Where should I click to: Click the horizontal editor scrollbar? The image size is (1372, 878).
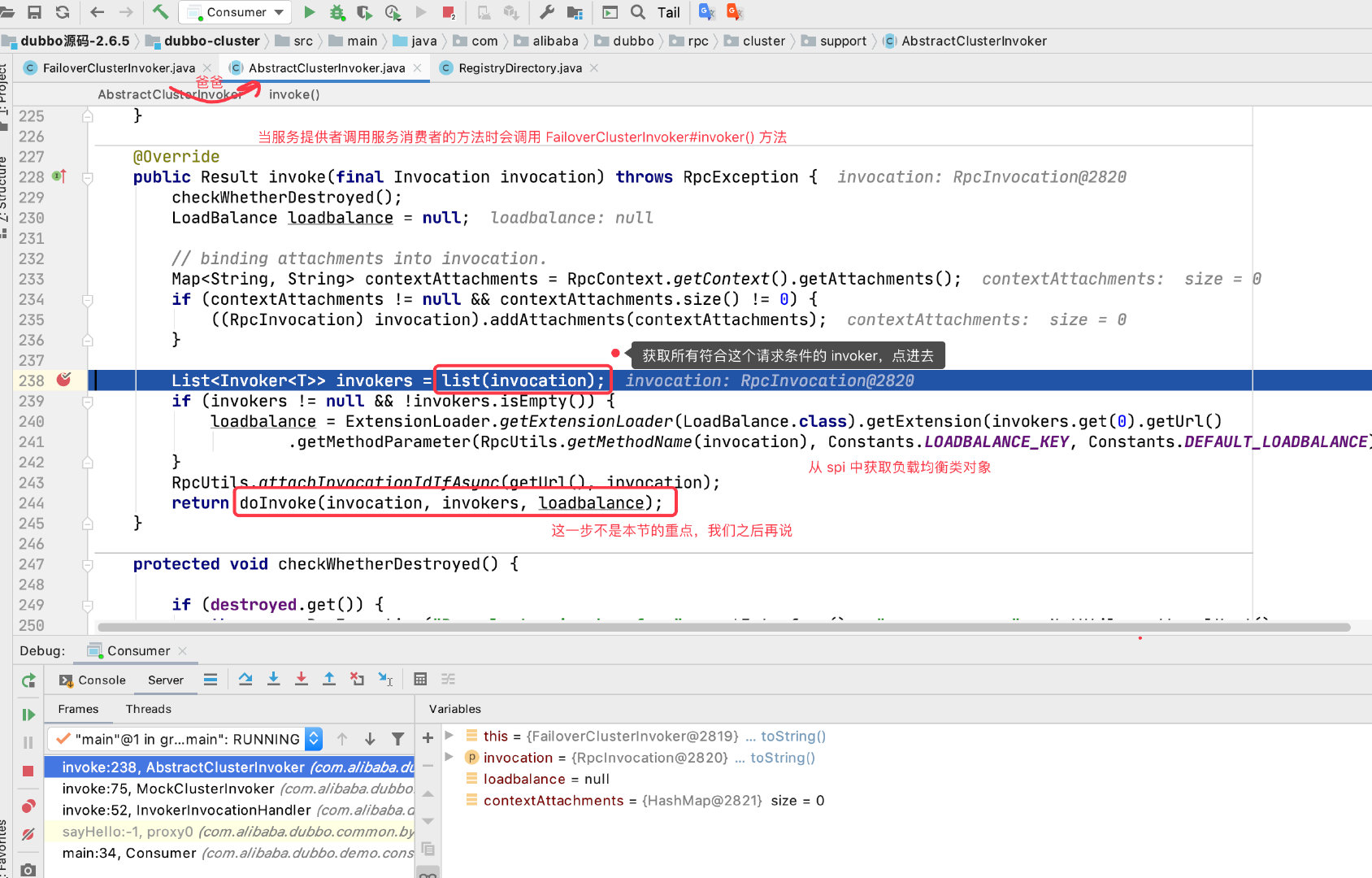point(723,627)
